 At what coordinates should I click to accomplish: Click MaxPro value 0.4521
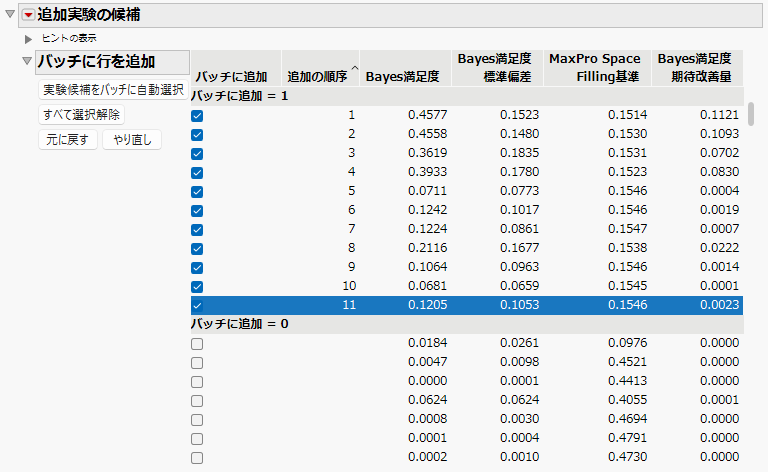(627, 362)
